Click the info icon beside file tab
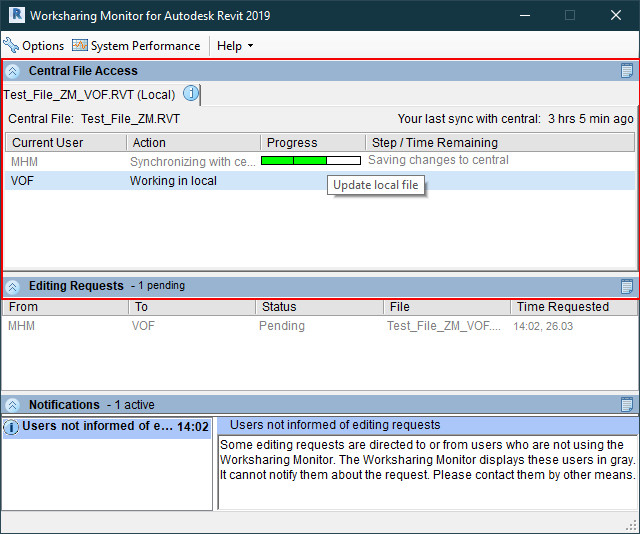The height and width of the screenshot is (534, 640). tap(190, 95)
